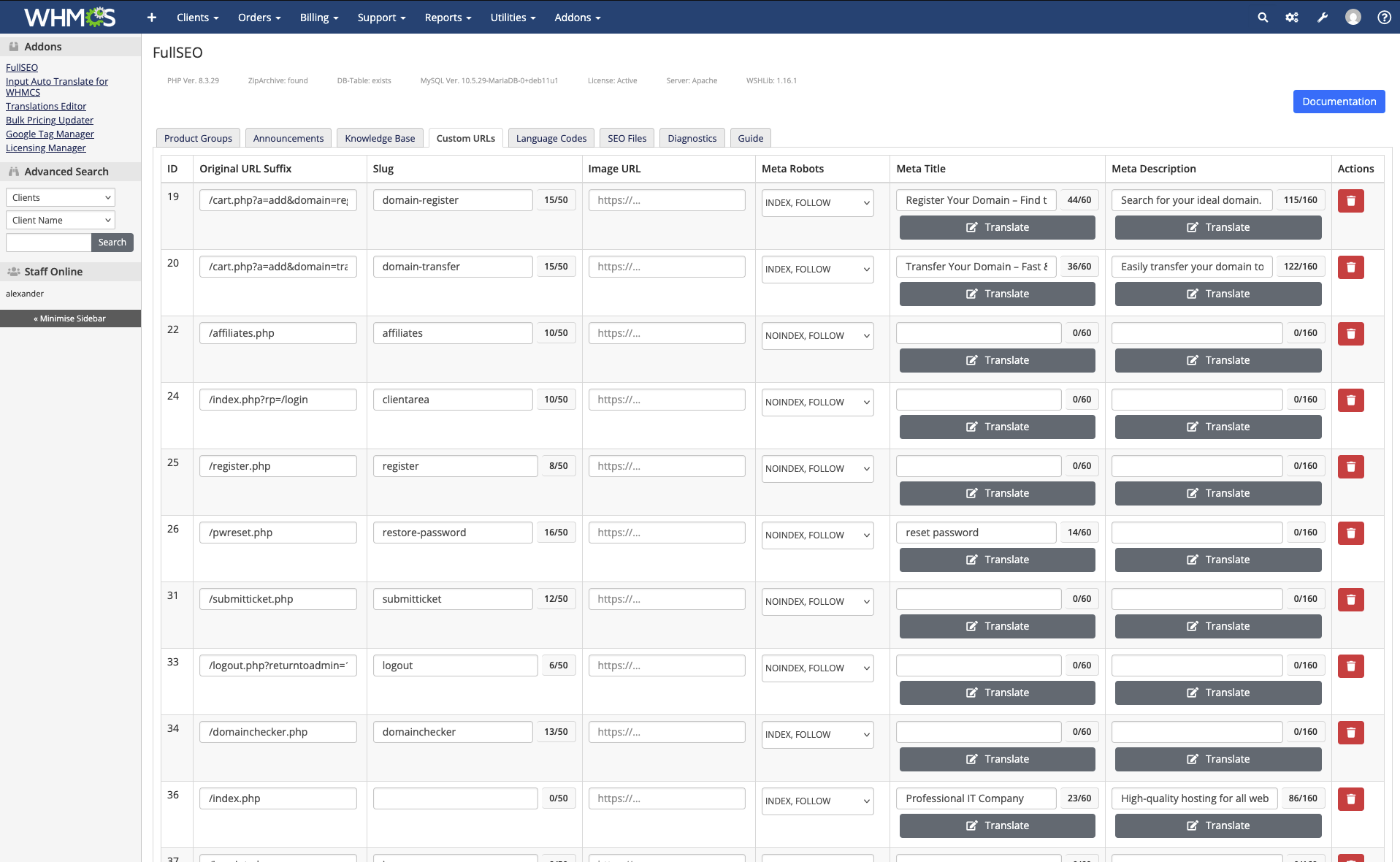The height and width of the screenshot is (862, 1400).
Task: Open the Clients search type dropdown
Action: pos(61,198)
